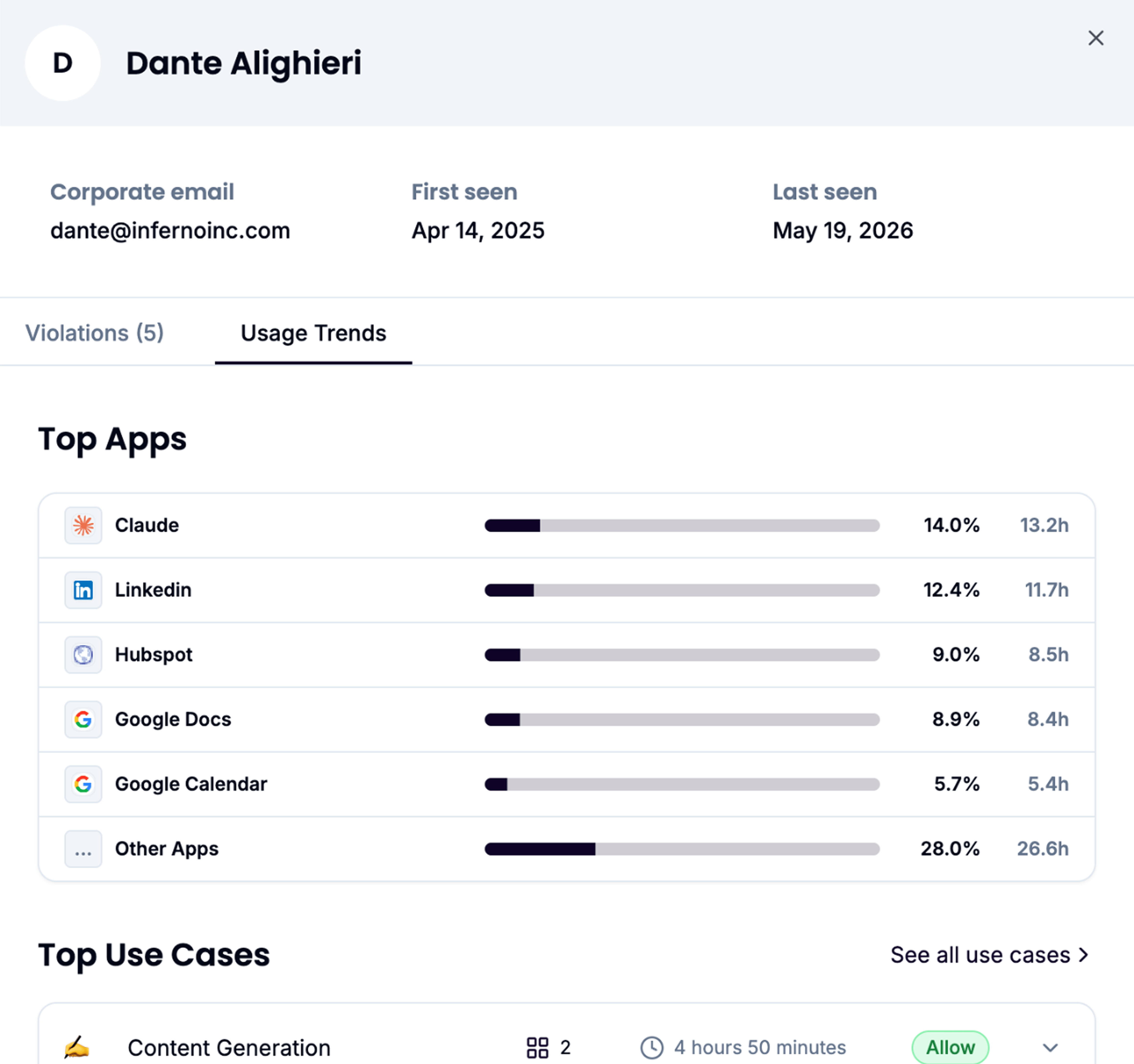The image size is (1134, 1064).
Task: Click the 28.0% value for Other Apps
Action: pyautogui.click(x=950, y=849)
